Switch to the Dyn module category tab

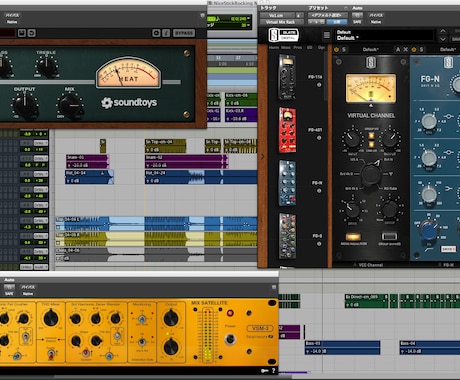321,48
